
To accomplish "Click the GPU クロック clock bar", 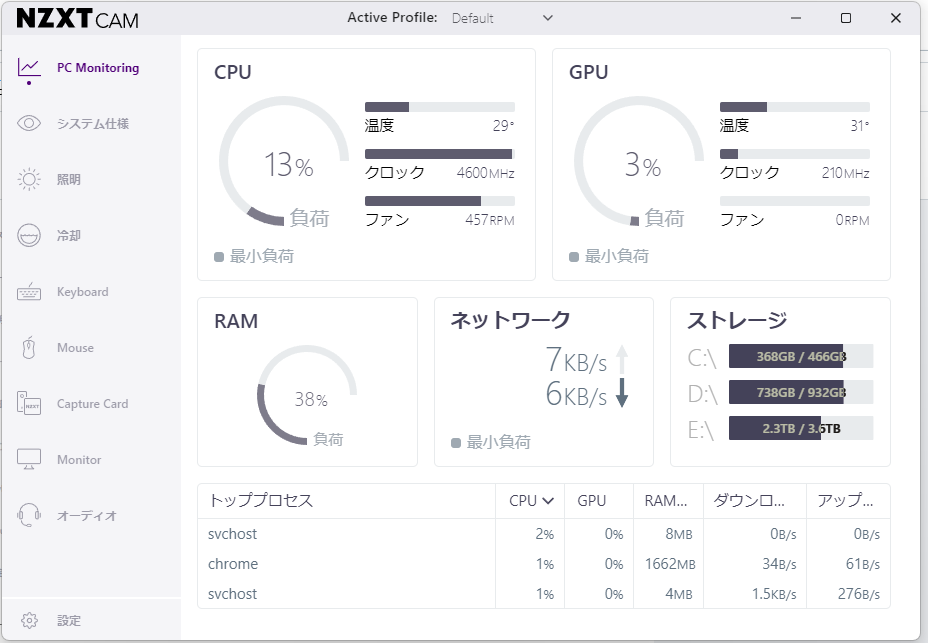I will (x=795, y=154).
